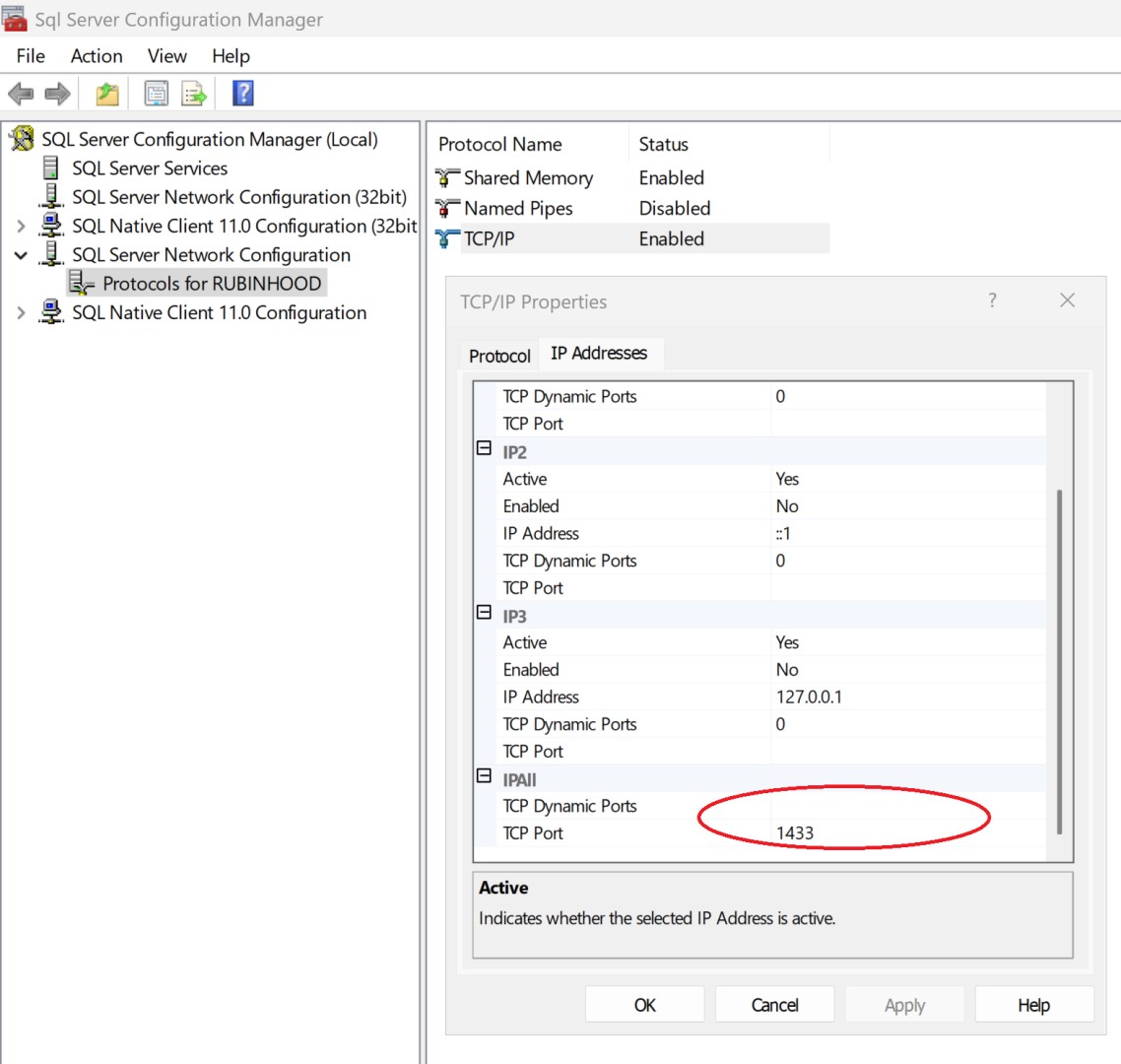Switch to the Protocol tab

[499, 356]
